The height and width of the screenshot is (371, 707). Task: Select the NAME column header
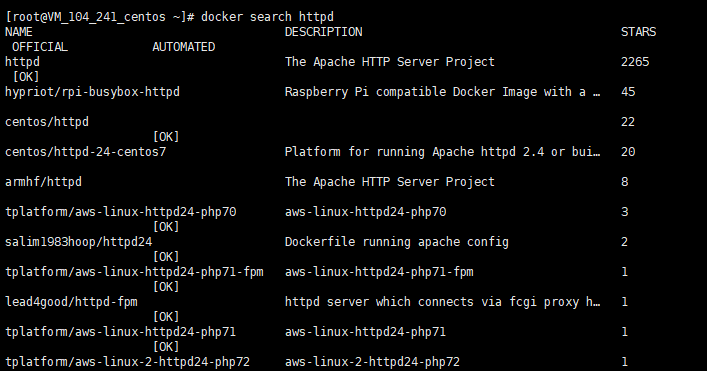click(18, 32)
